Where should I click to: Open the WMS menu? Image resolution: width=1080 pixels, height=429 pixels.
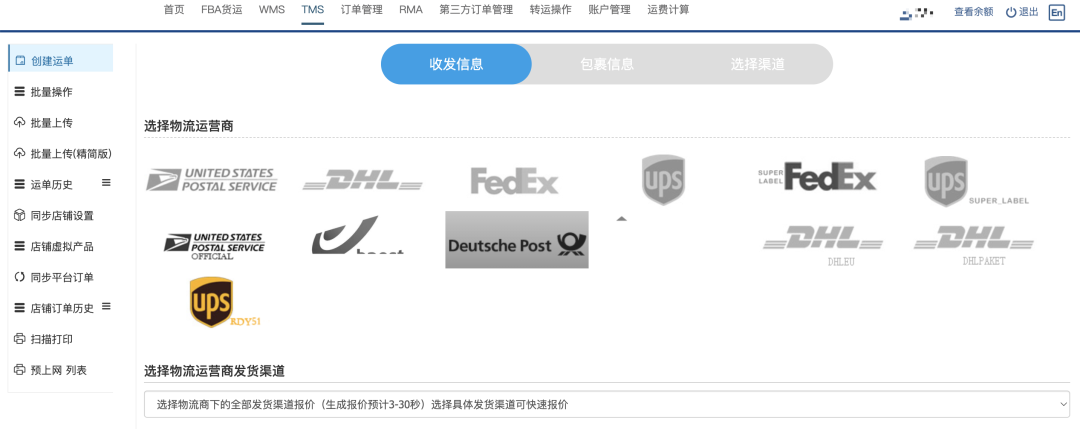coord(272,10)
